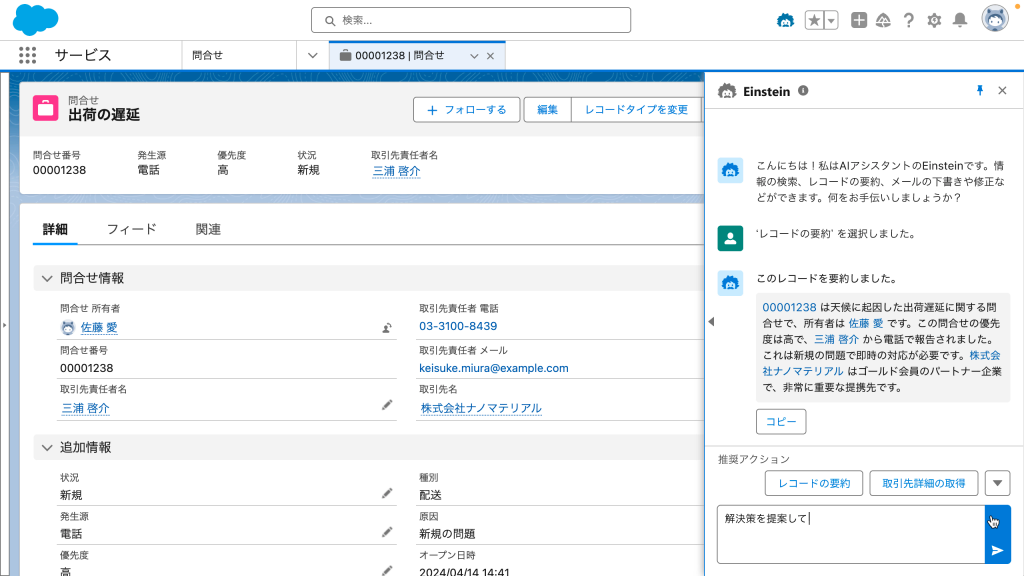Click the 佐藤 愛 owner avatar icon
Screen dimensions: 1024x576
tap(68, 327)
